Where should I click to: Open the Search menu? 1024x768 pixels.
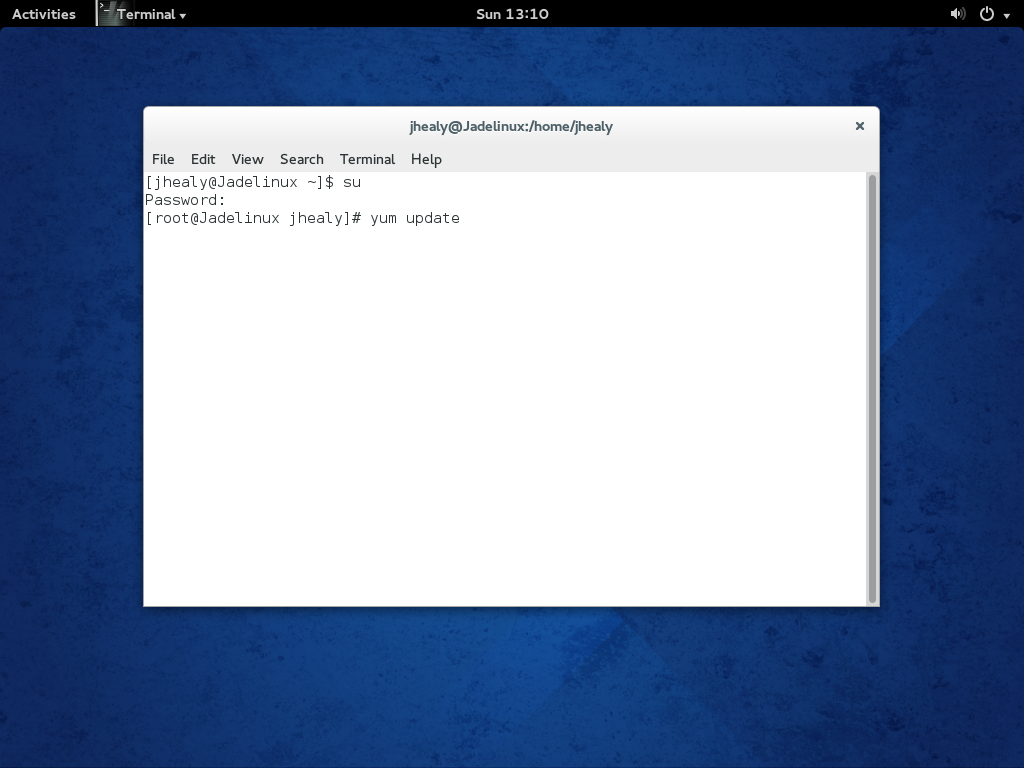[301, 159]
